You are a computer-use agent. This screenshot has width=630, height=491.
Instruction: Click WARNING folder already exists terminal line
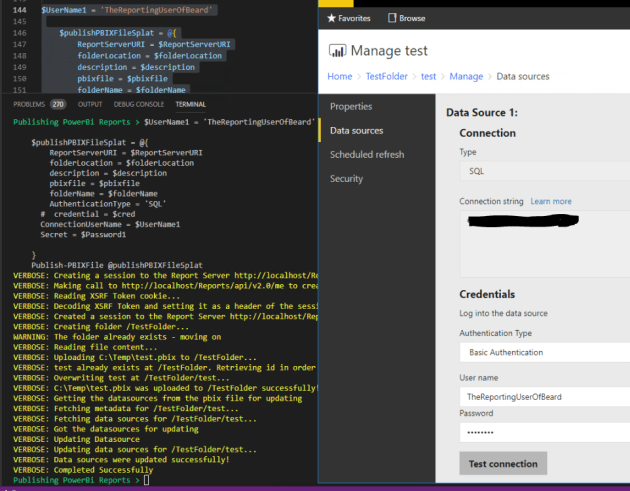117,337
